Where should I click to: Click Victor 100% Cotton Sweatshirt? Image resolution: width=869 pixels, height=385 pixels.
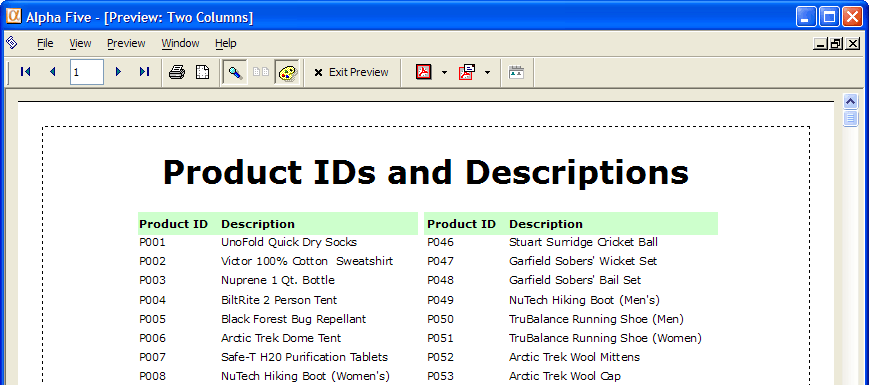coord(307,261)
